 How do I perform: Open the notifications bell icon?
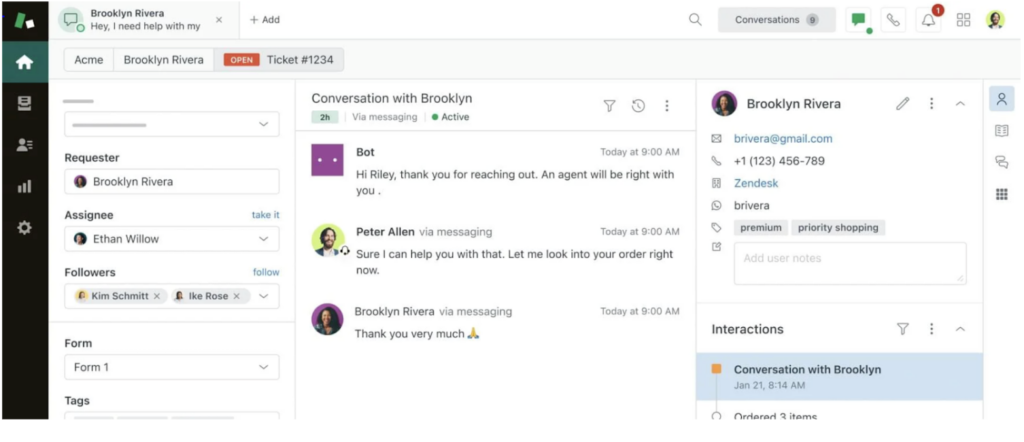[x=929, y=20]
